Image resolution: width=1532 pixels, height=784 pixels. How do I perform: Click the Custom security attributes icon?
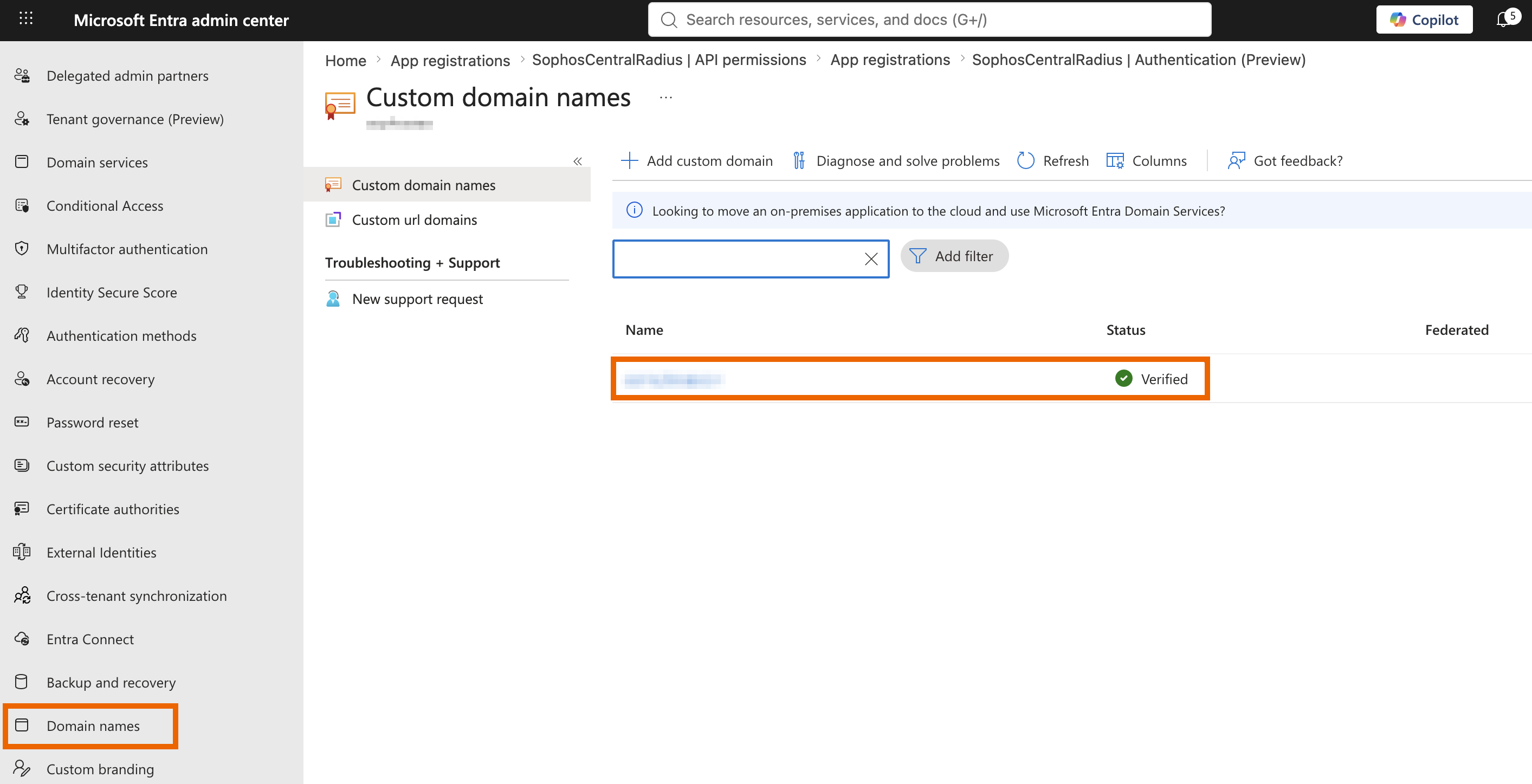tap(22, 465)
